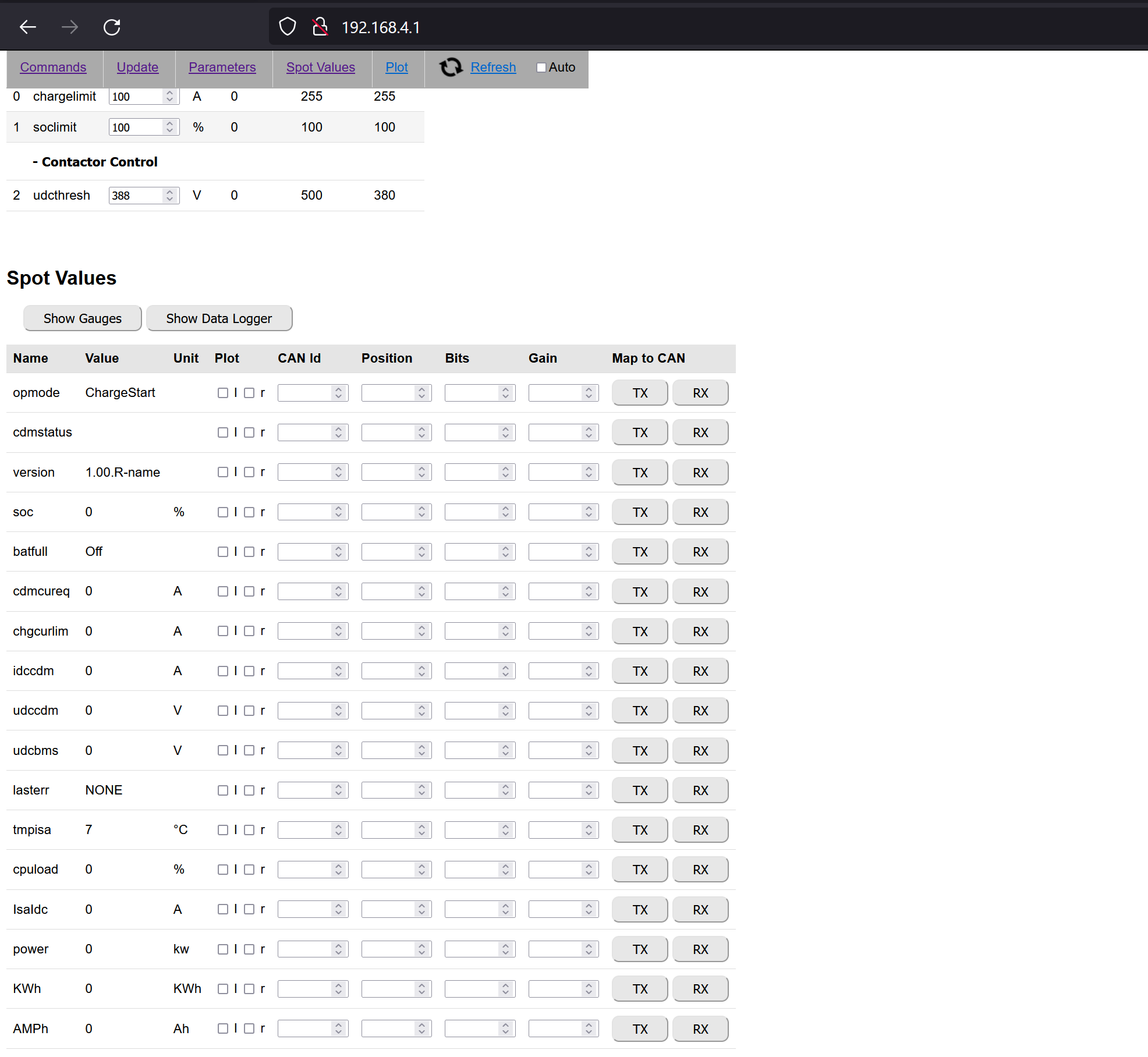Click the Show Gauges button

[x=83, y=318]
